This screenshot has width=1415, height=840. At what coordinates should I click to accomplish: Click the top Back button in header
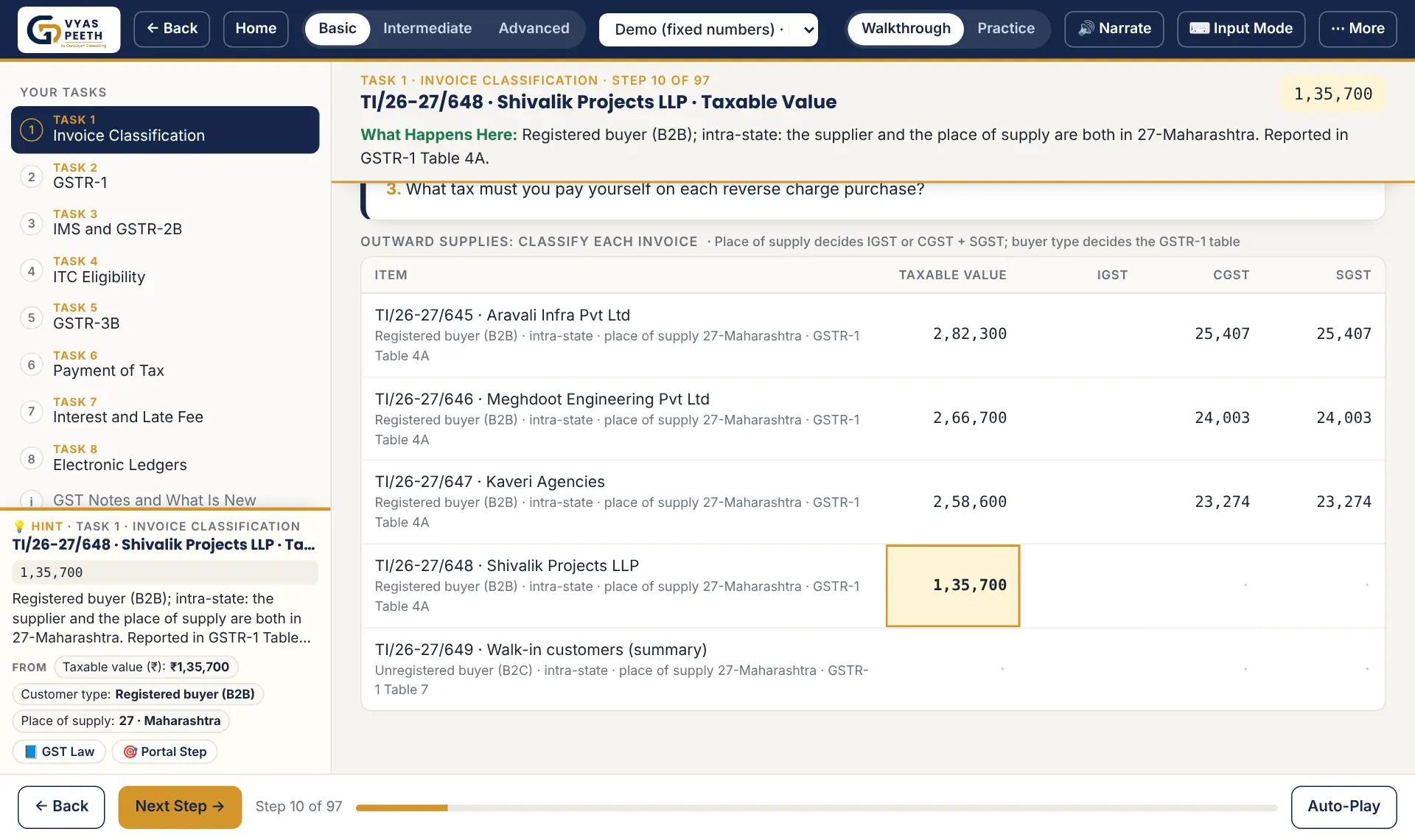tap(172, 29)
